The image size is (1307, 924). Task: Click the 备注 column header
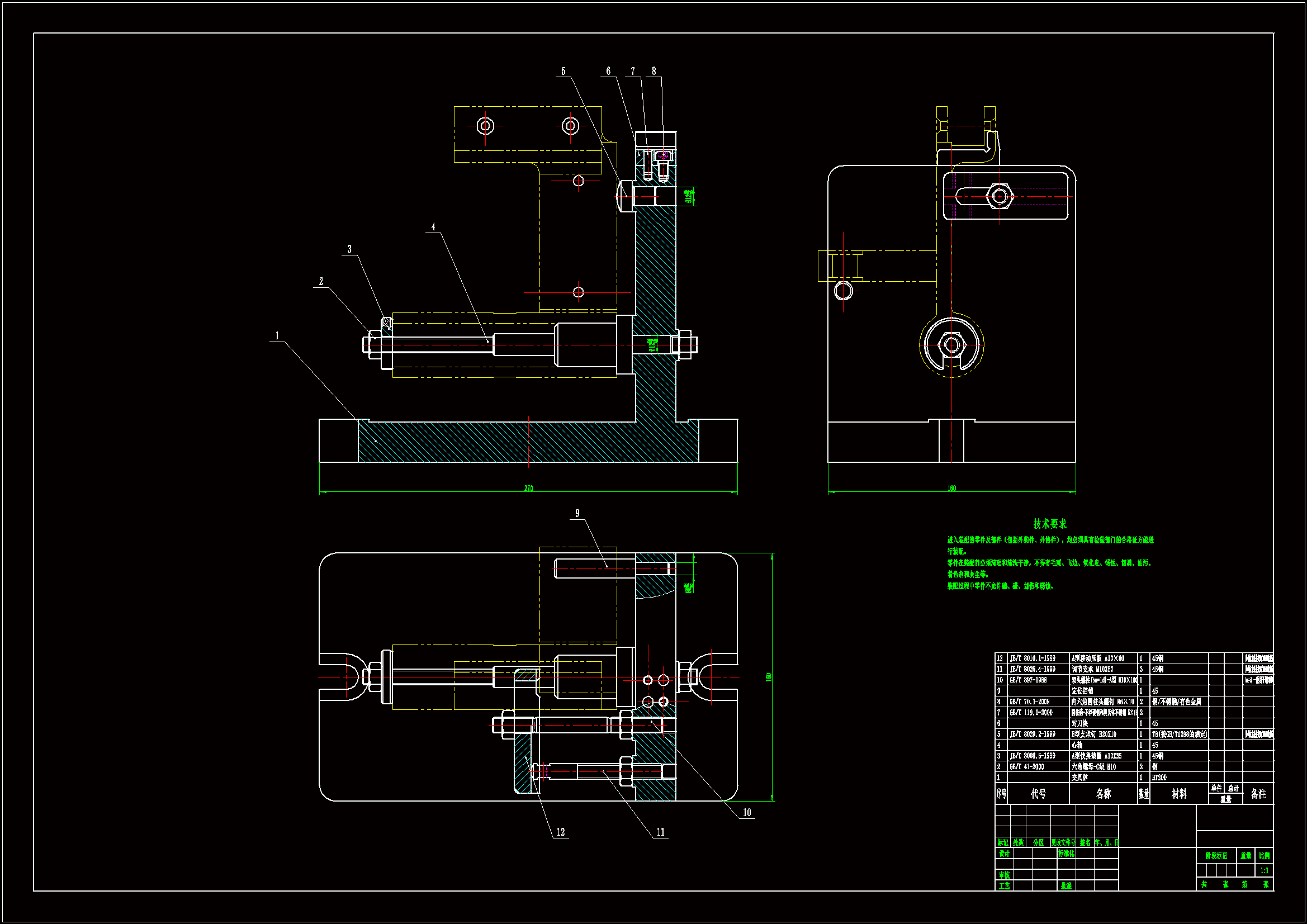(1258, 794)
